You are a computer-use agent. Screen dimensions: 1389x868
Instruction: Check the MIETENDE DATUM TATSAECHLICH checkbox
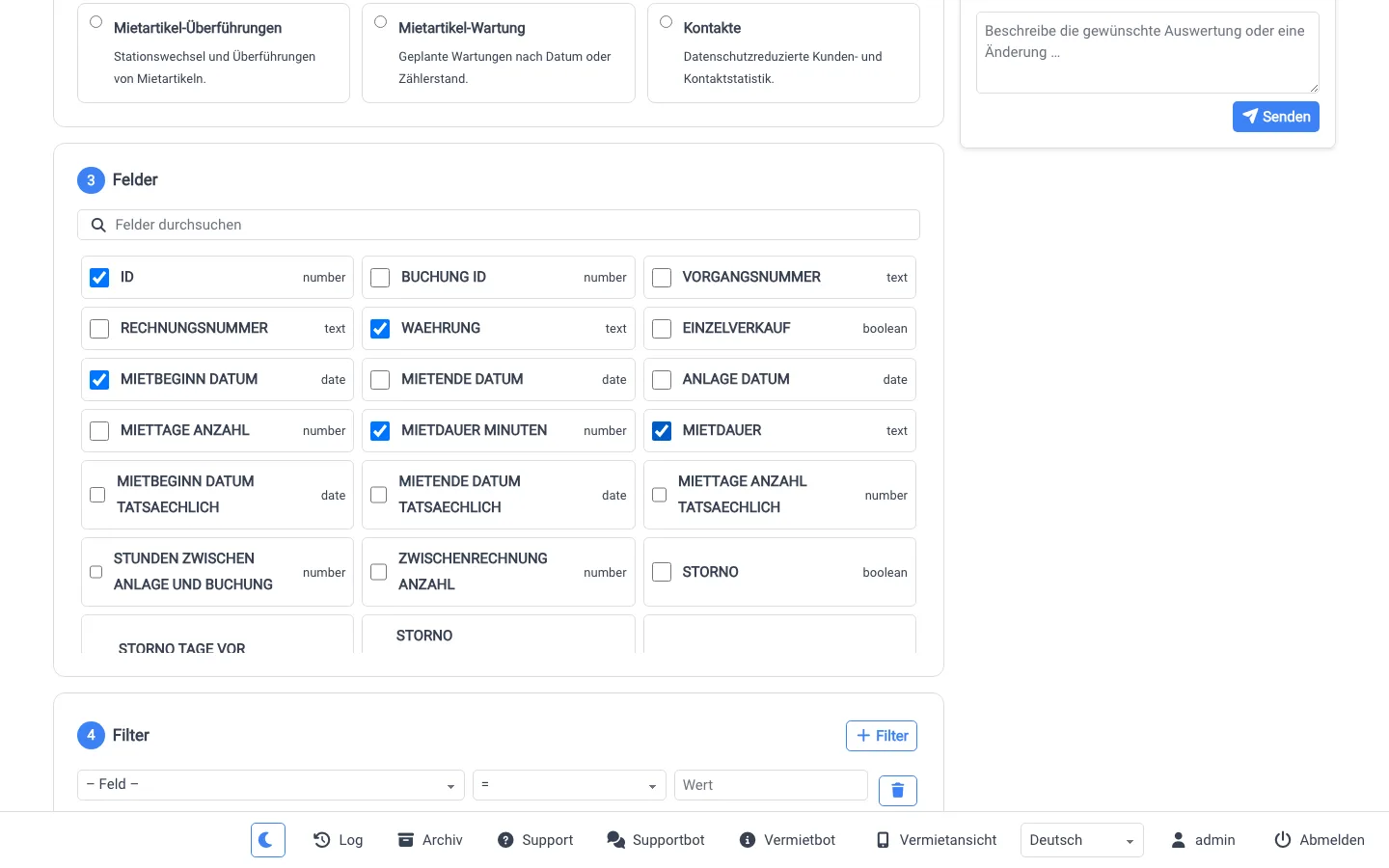pos(379,495)
